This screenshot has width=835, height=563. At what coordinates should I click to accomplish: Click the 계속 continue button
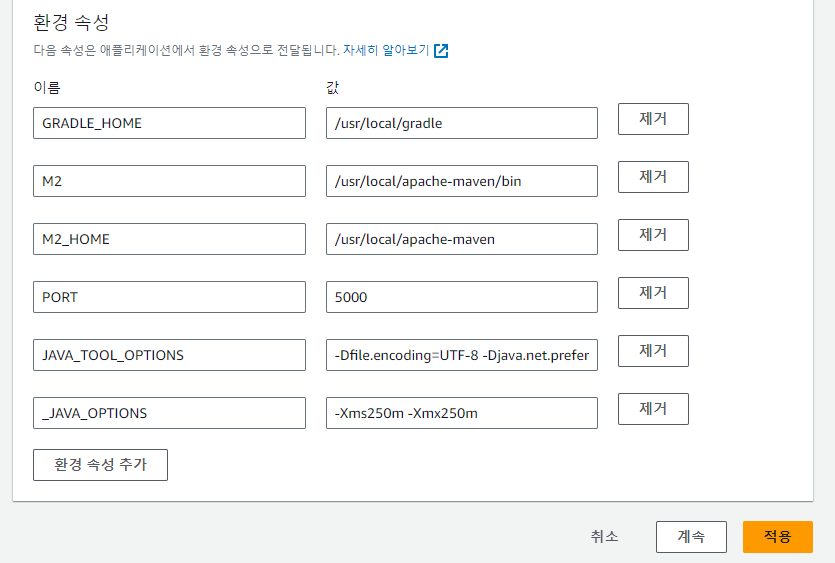tap(691, 537)
